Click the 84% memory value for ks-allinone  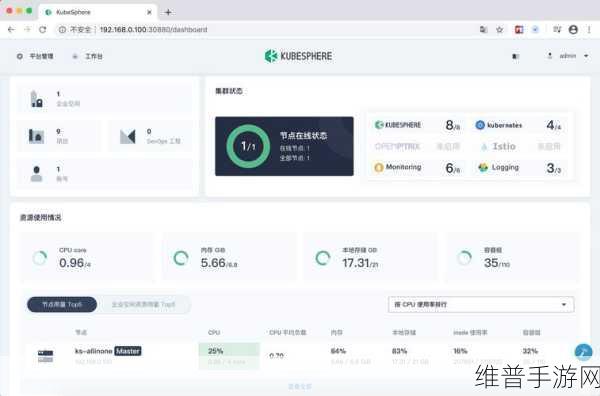click(x=338, y=351)
